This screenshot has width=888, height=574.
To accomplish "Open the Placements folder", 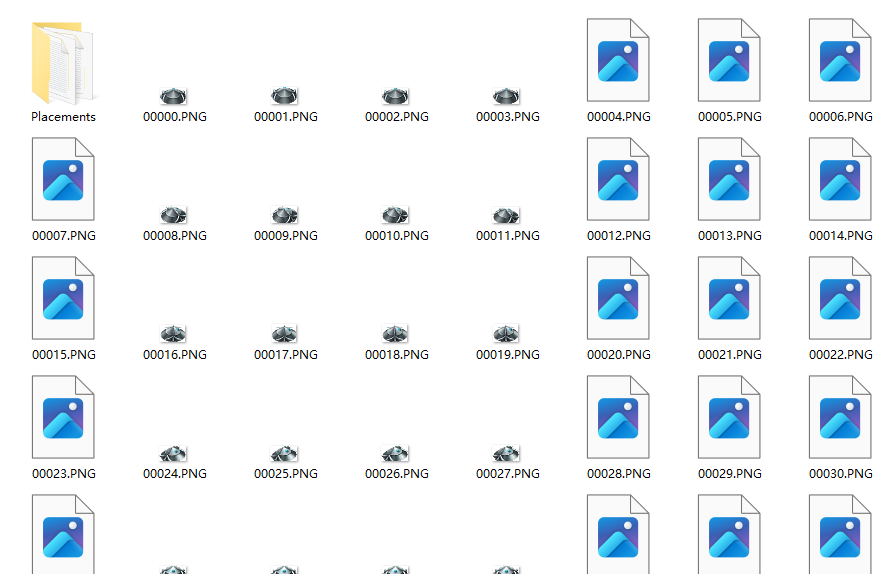I will pos(63,64).
